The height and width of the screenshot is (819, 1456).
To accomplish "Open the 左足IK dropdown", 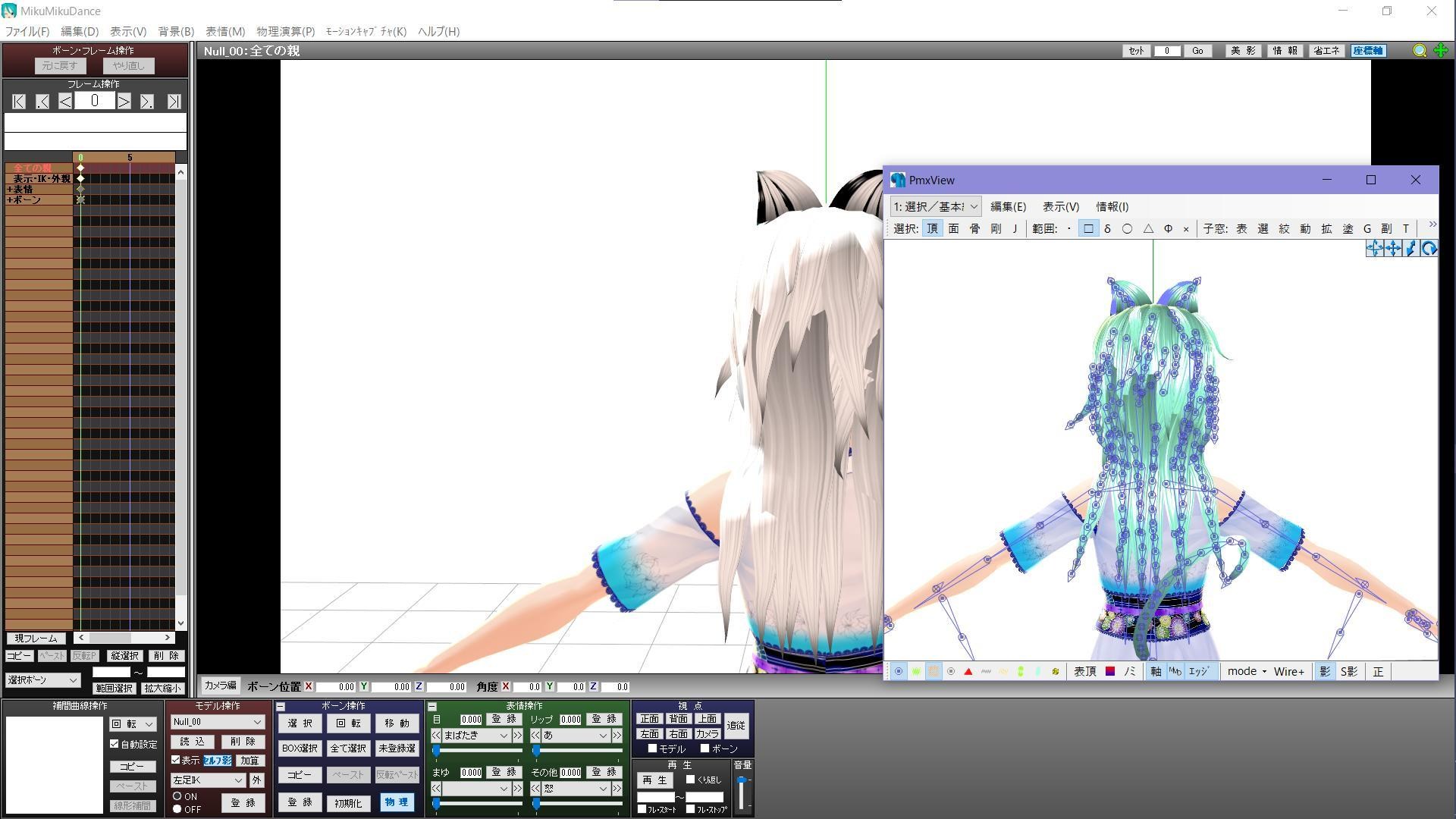I will [x=208, y=780].
